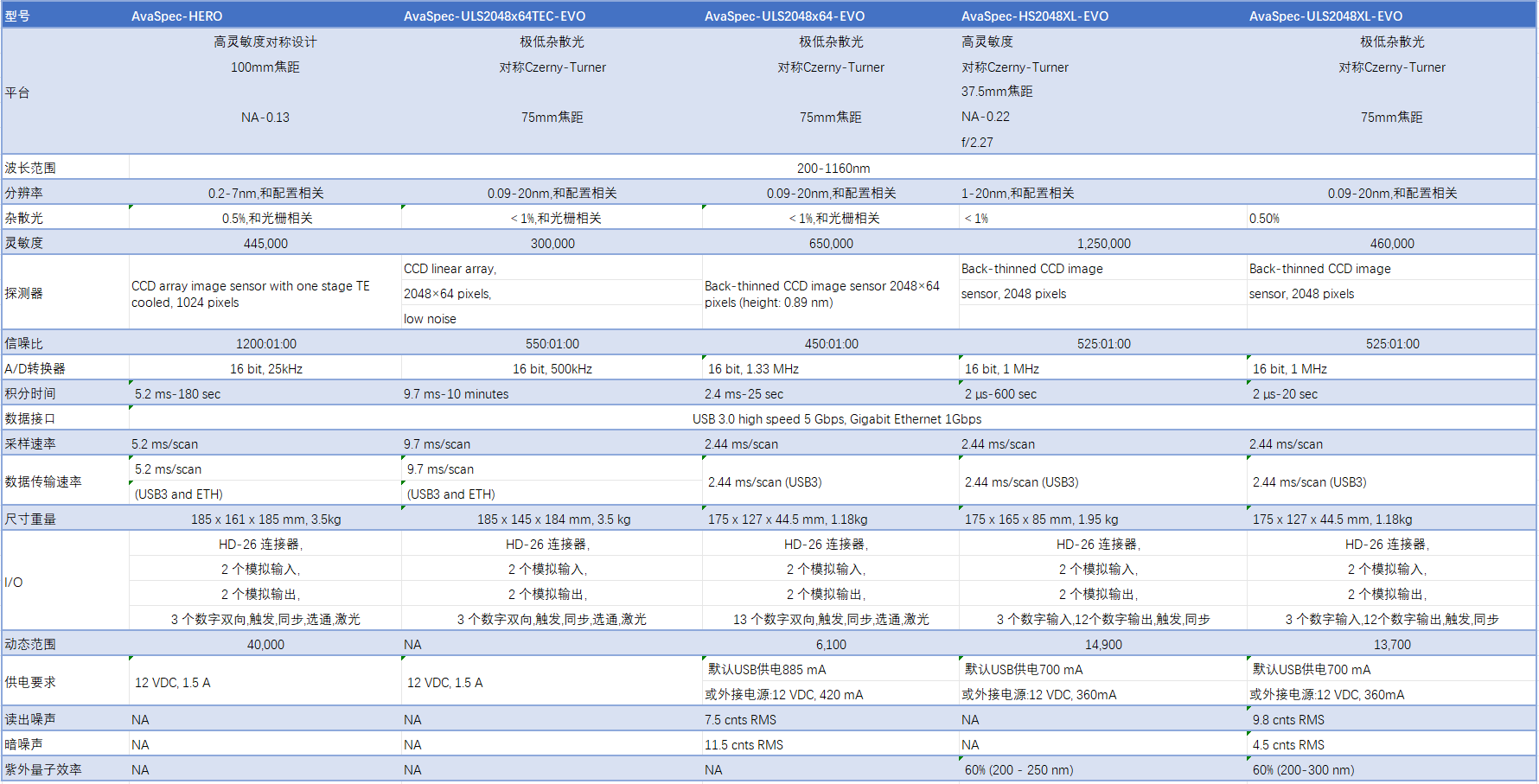Click the 数据接口 row label
This screenshot has width=1539, height=784.
pyautogui.click(x=66, y=418)
